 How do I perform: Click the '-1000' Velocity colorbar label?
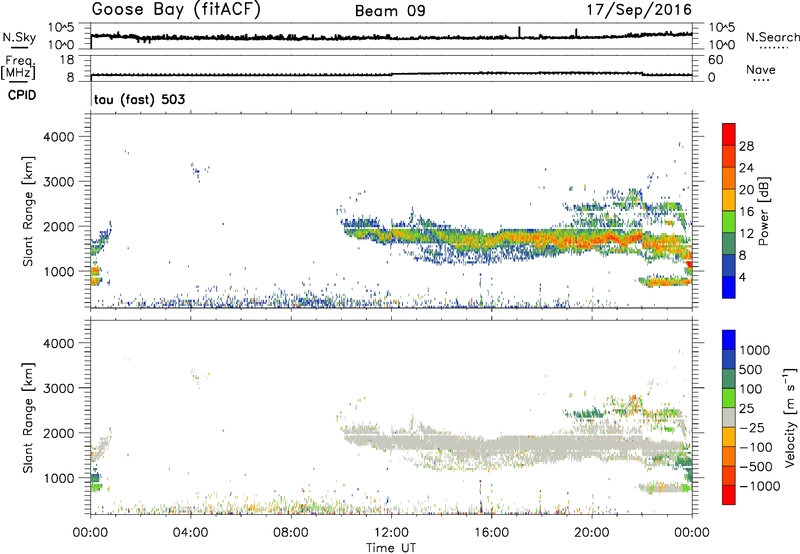coord(760,486)
